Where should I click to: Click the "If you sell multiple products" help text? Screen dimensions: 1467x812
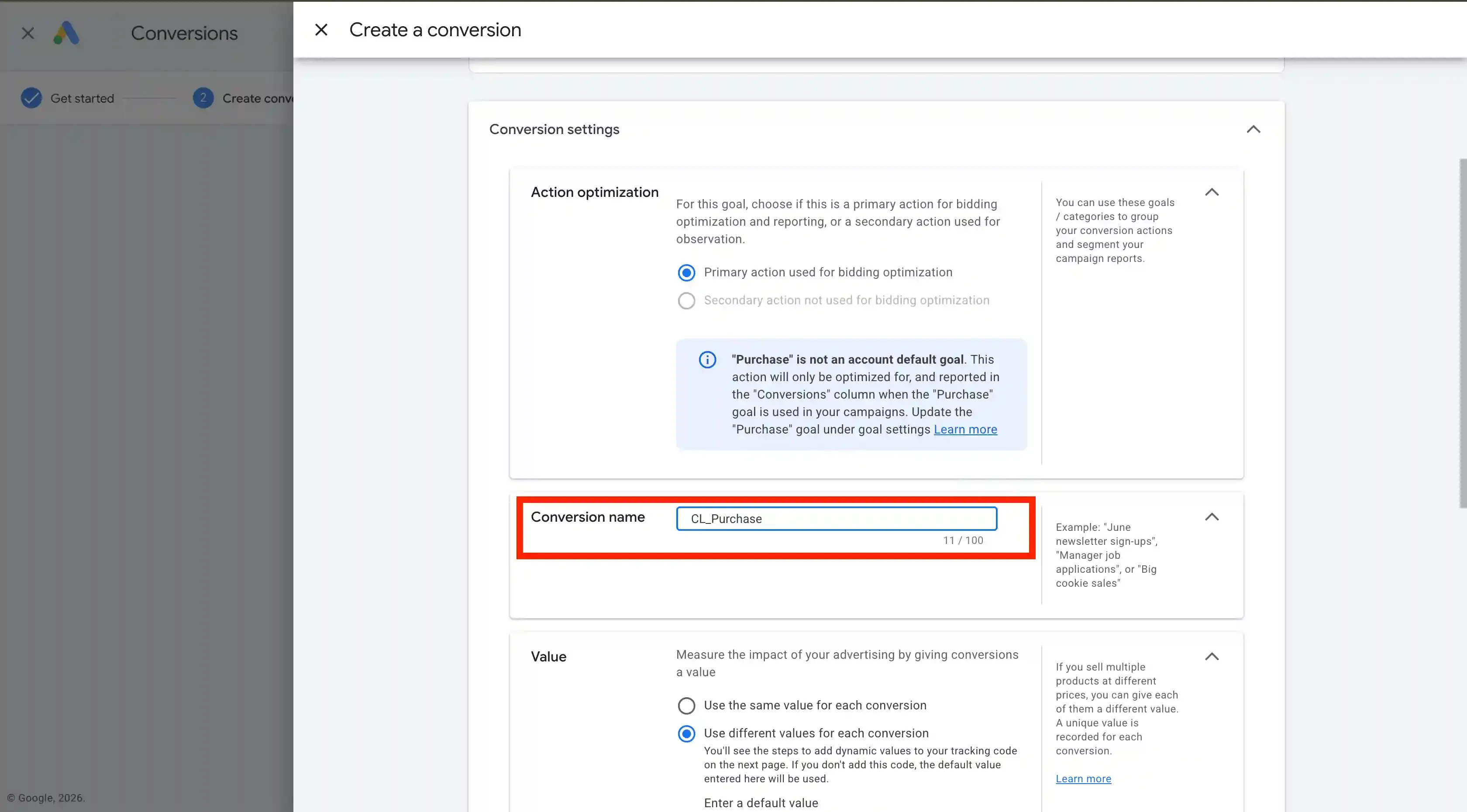1117,709
